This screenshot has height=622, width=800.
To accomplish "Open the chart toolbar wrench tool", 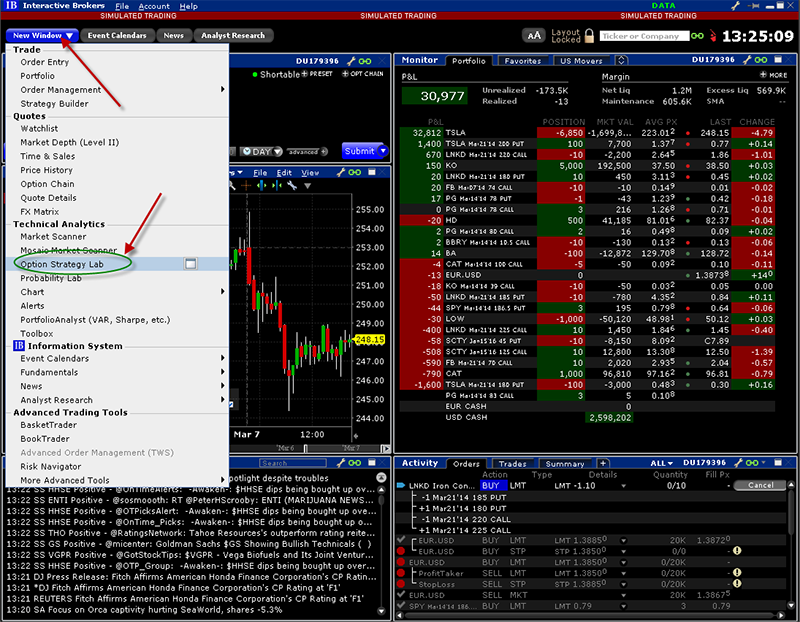I will 292,186.
